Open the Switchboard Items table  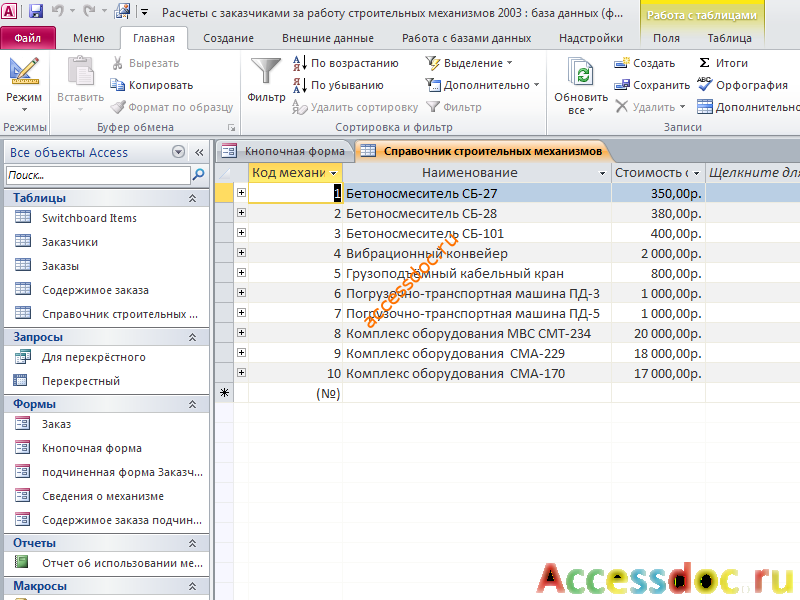click(76, 218)
